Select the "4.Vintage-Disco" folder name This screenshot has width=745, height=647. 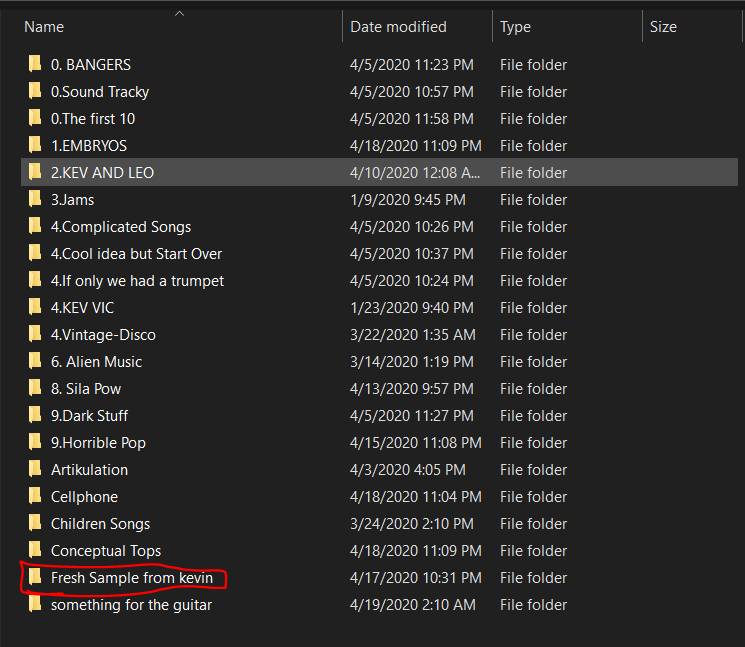(104, 335)
